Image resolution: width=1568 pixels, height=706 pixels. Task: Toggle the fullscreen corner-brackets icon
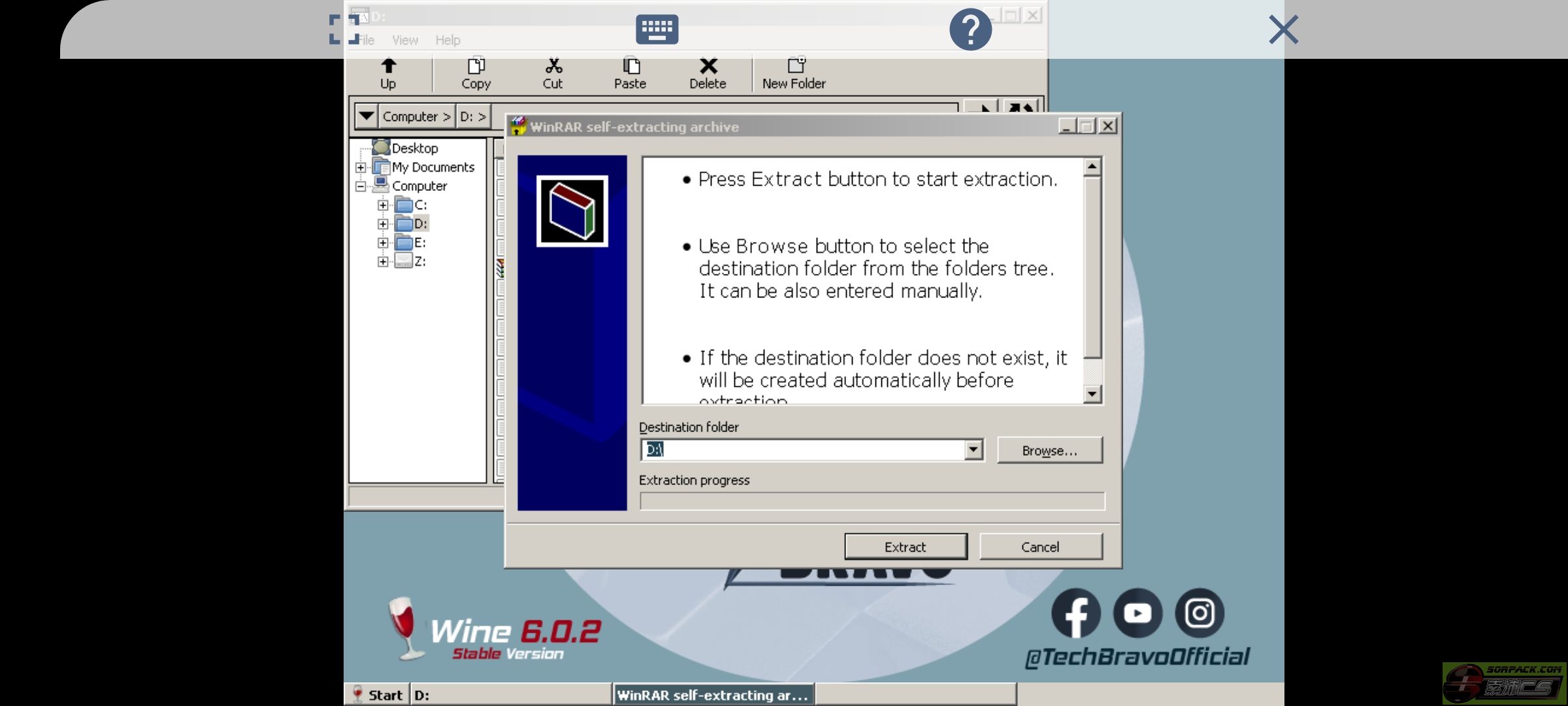(344, 29)
